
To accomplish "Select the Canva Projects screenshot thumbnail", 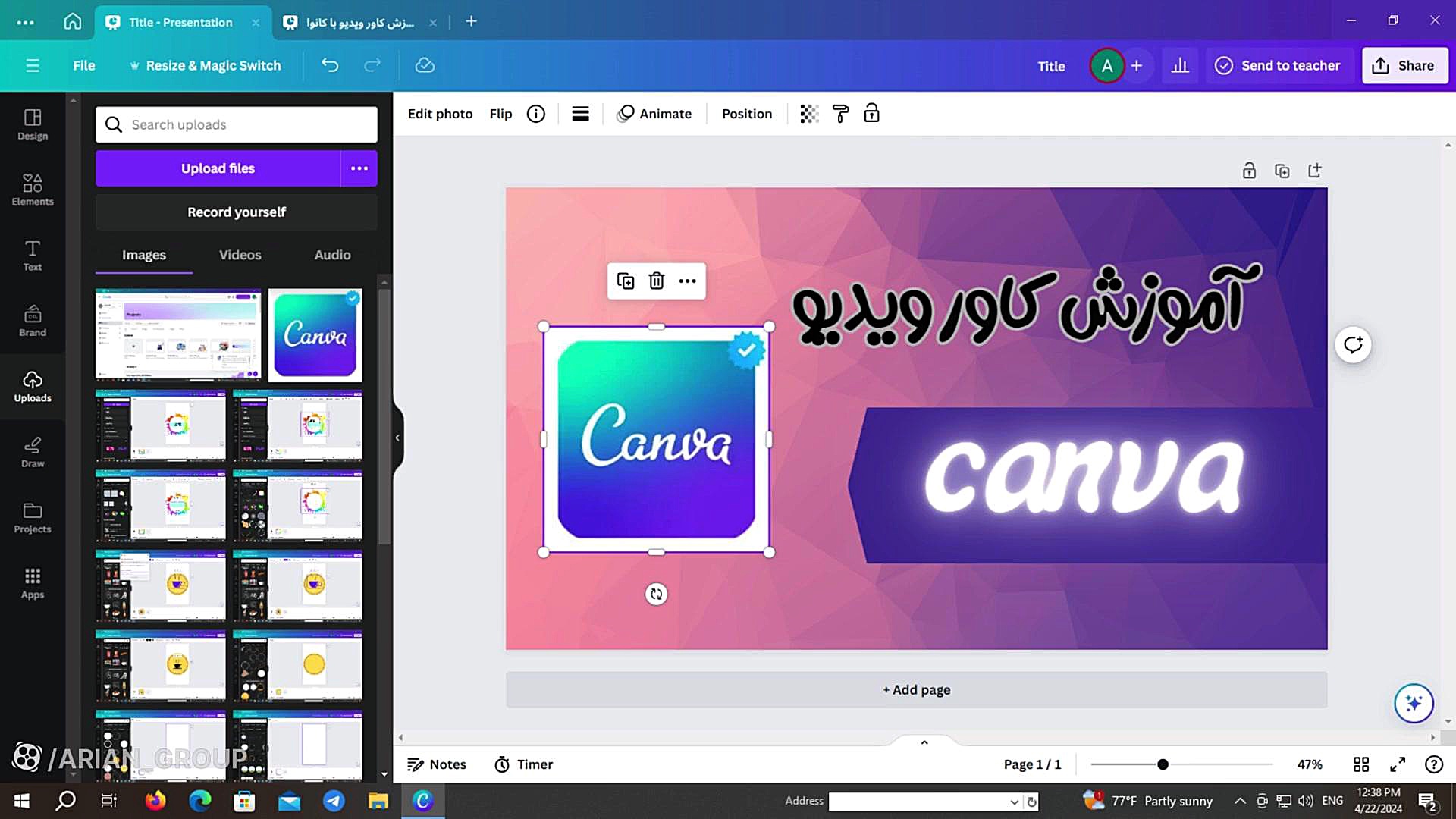I will pos(178,334).
